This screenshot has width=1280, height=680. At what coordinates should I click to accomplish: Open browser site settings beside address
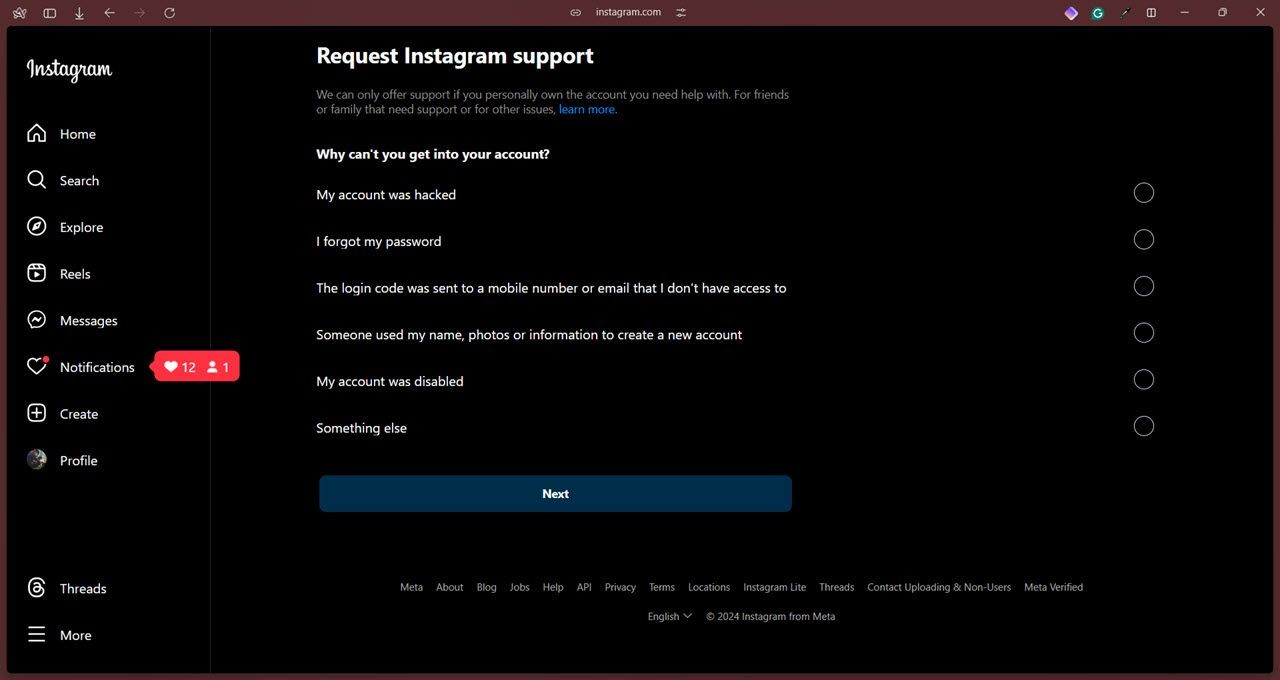tap(681, 12)
